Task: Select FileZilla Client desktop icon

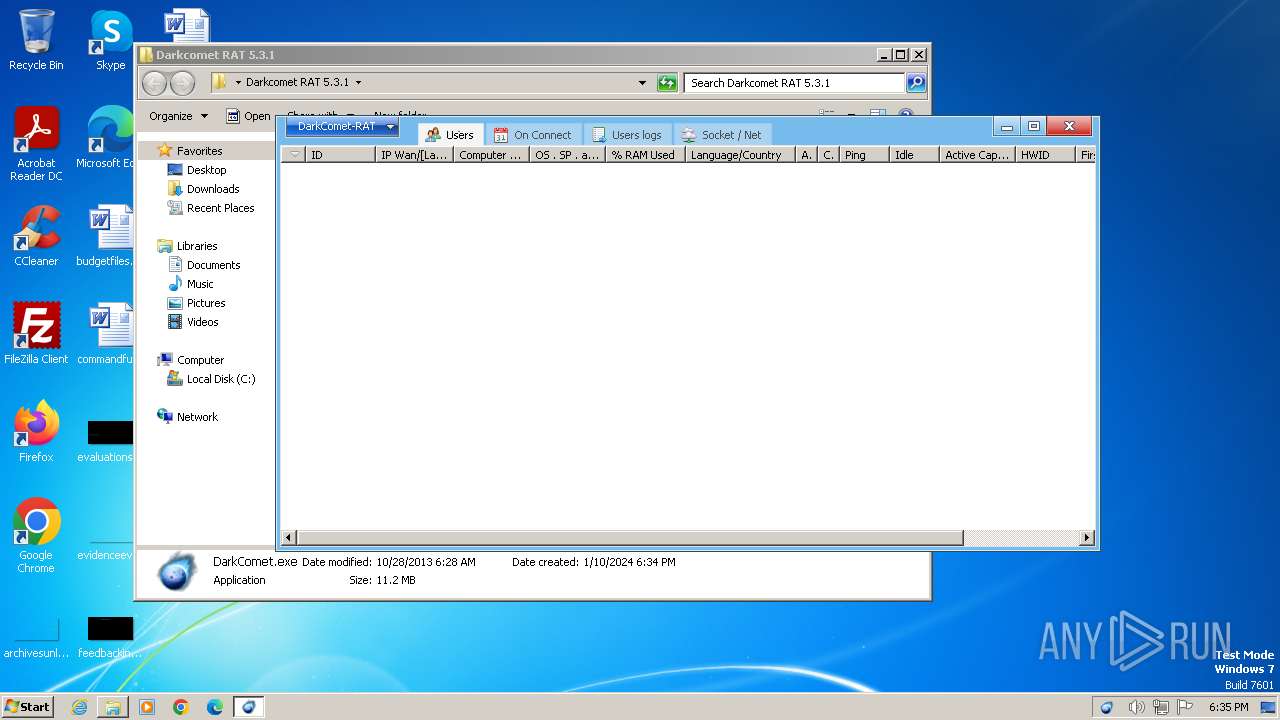Action: click(36, 333)
